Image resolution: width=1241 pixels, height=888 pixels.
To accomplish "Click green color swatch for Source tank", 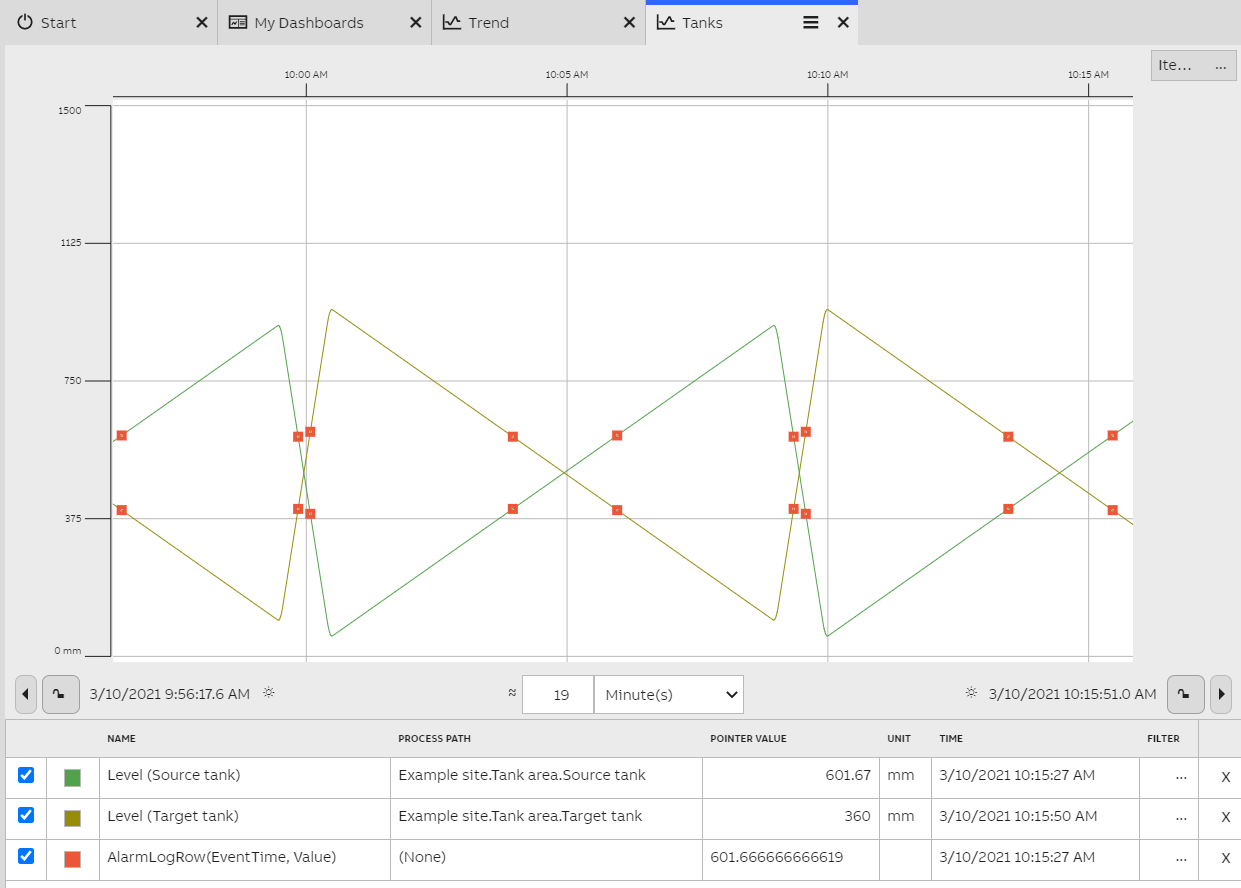I will 72,777.
